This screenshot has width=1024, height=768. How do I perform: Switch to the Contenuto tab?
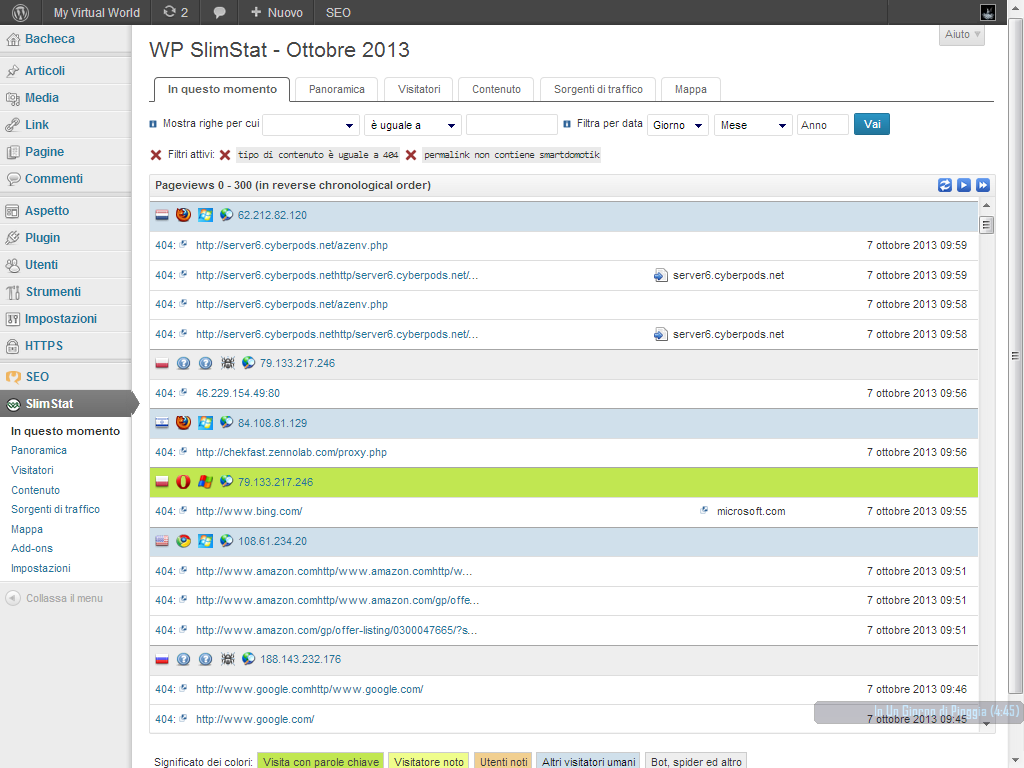[496, 89]
